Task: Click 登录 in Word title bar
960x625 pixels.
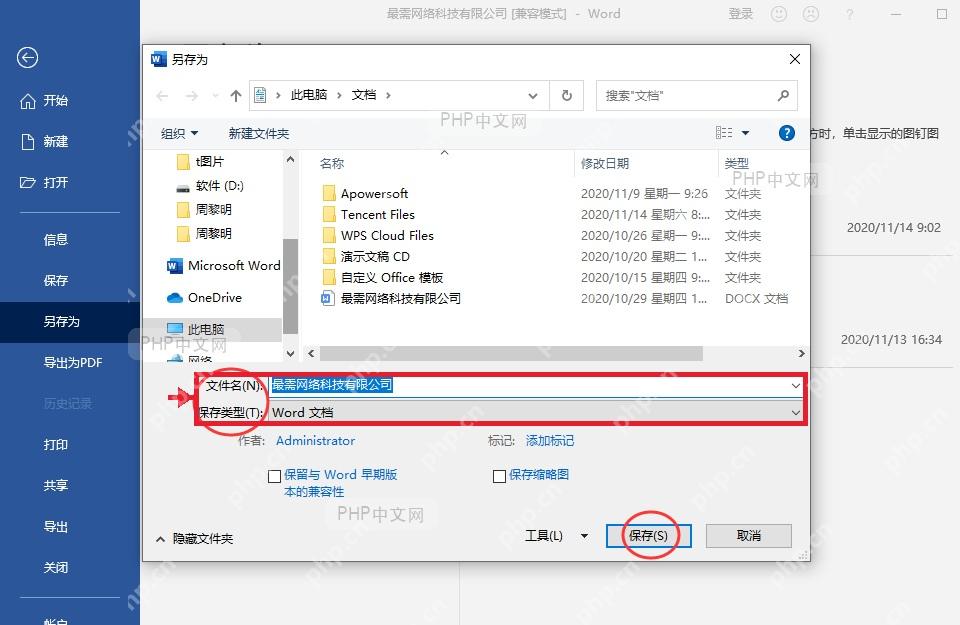Action: [740, 13]
